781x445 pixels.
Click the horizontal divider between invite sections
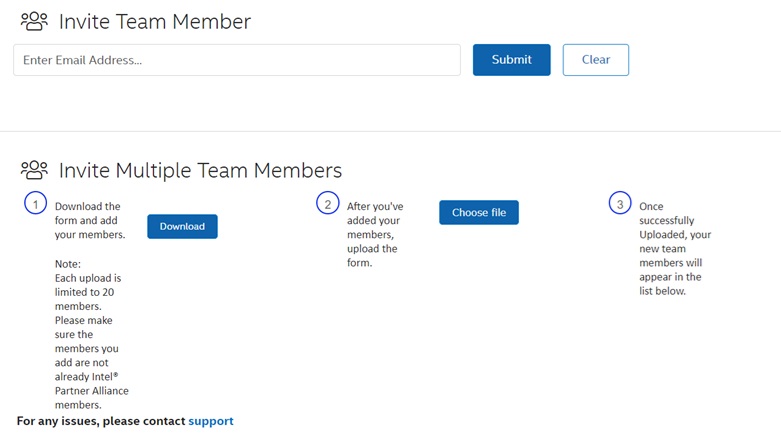pyautogui.click(x=390, y=132)
